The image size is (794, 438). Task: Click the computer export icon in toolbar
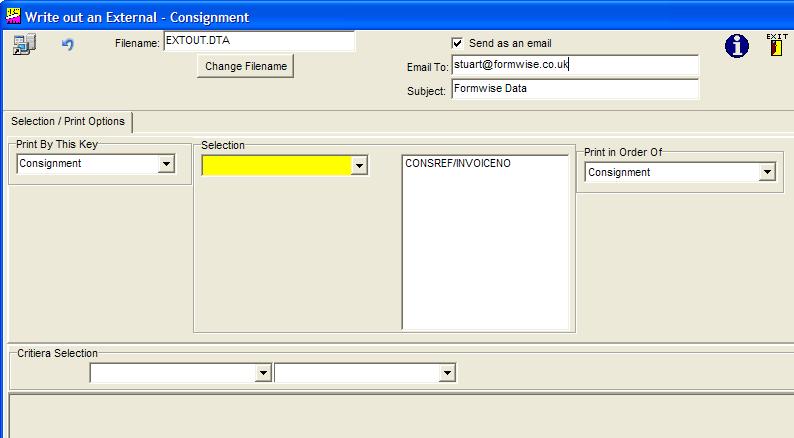coord(24,45)
